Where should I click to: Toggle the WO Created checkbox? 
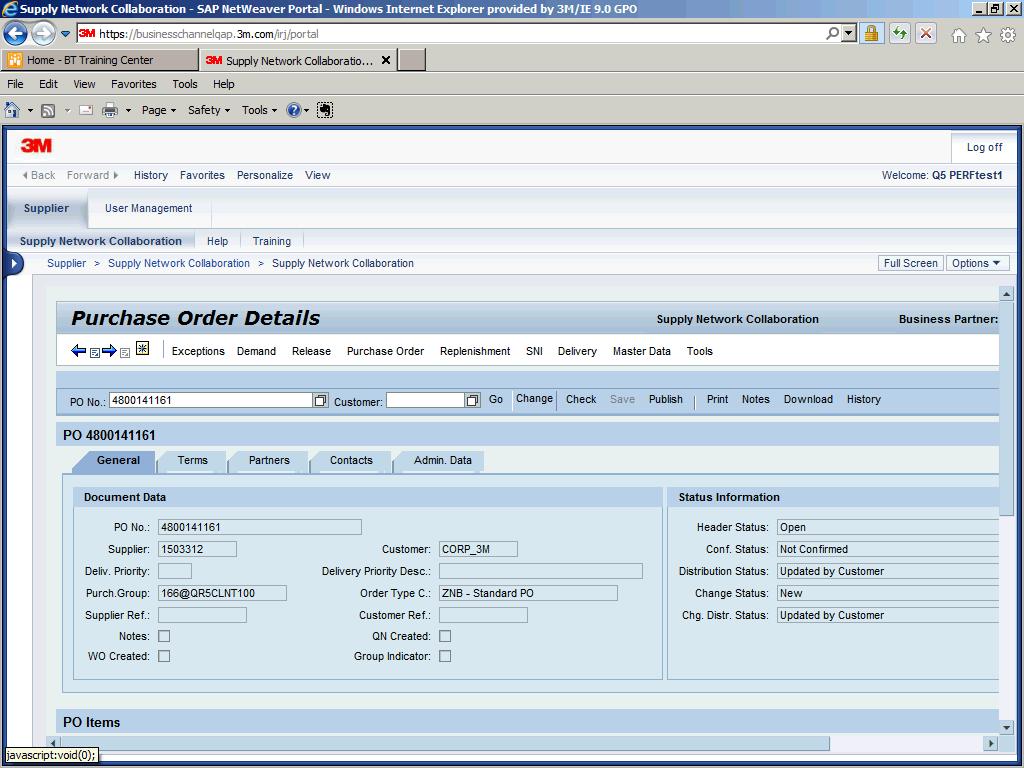click(x=164, y=656)
